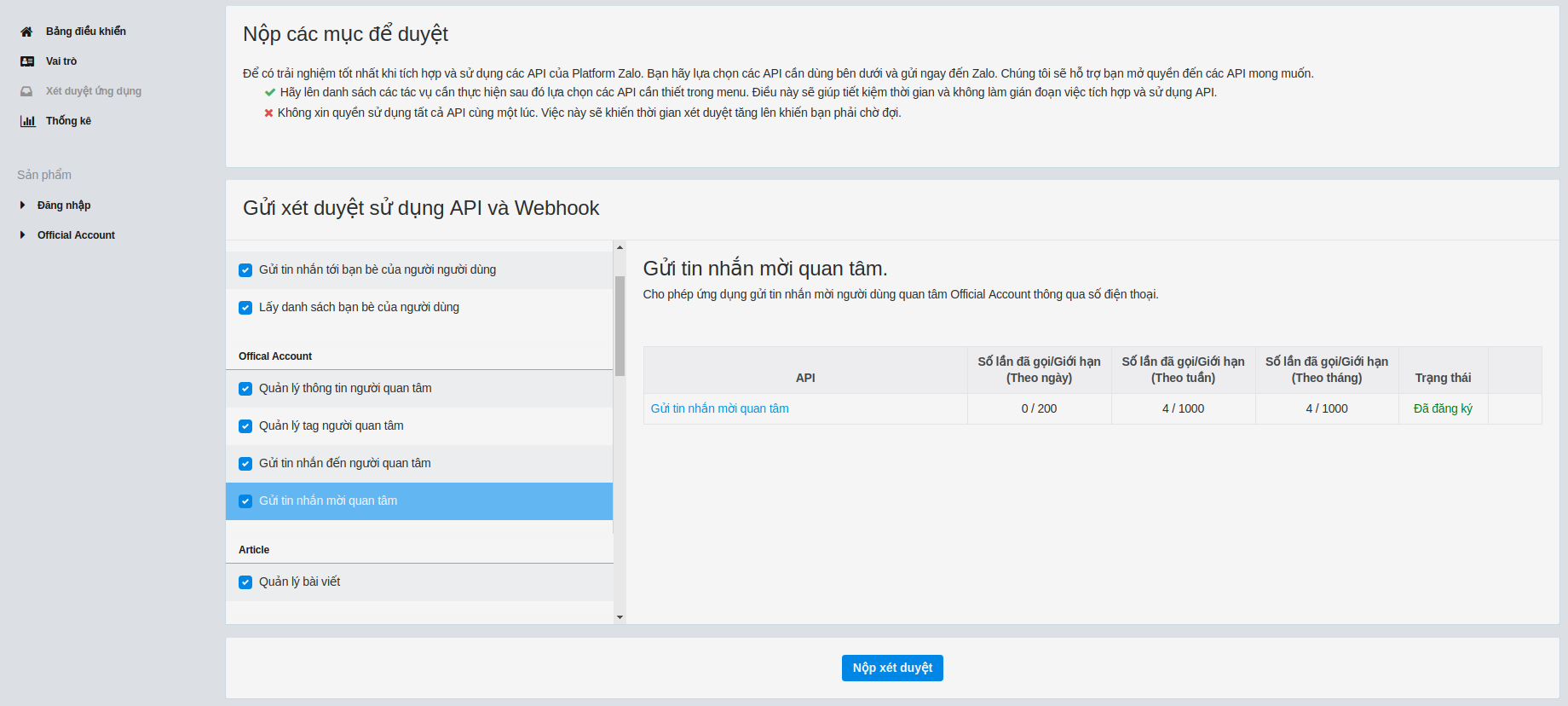The image size is (1568, 706).
Task: Select the highlighted Gửi tin nhắn mời quan tâm item
Action: (328, 501)
